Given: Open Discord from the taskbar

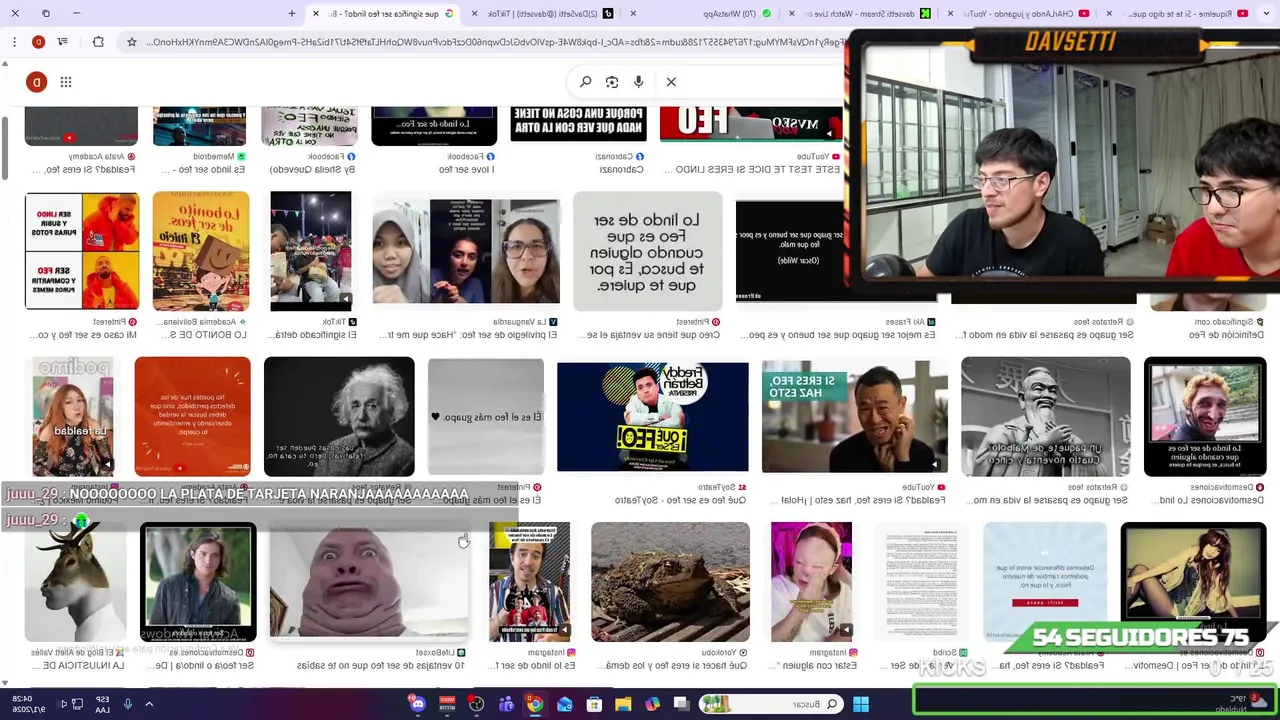Looking at the screenshot, I should tap(418, 704).
